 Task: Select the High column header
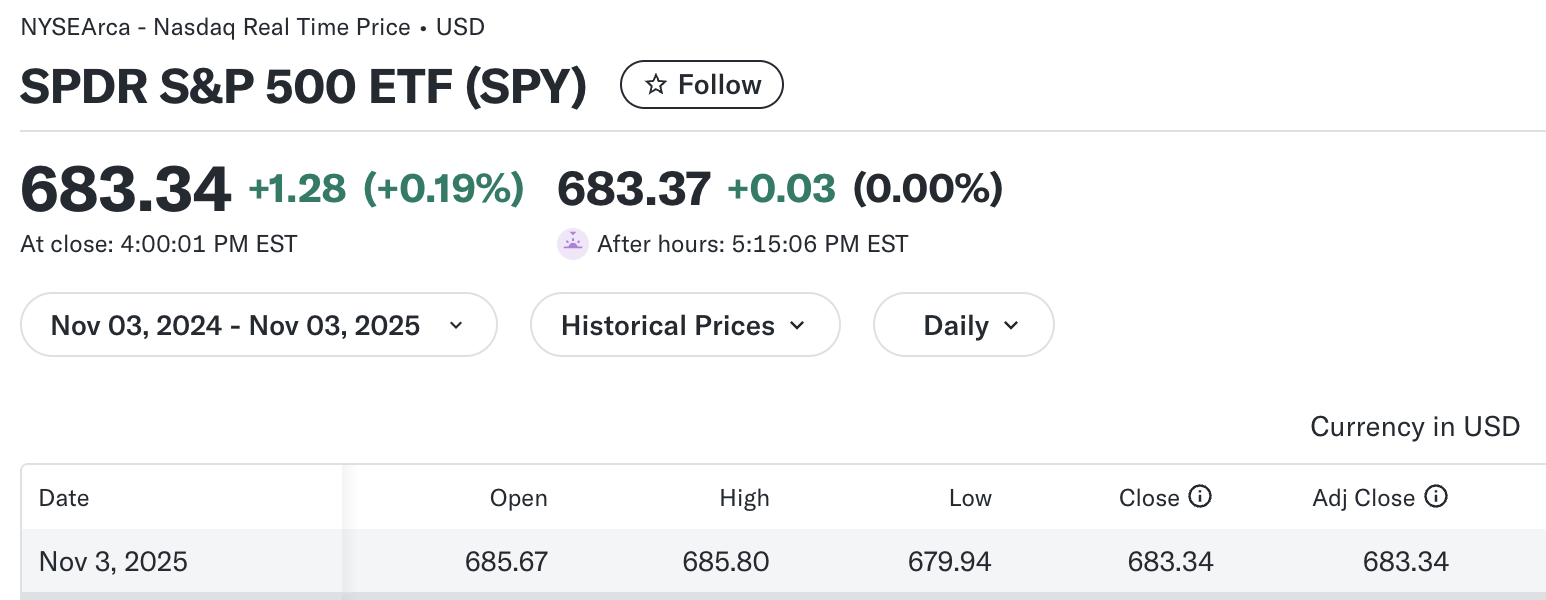tap(744, 498)
